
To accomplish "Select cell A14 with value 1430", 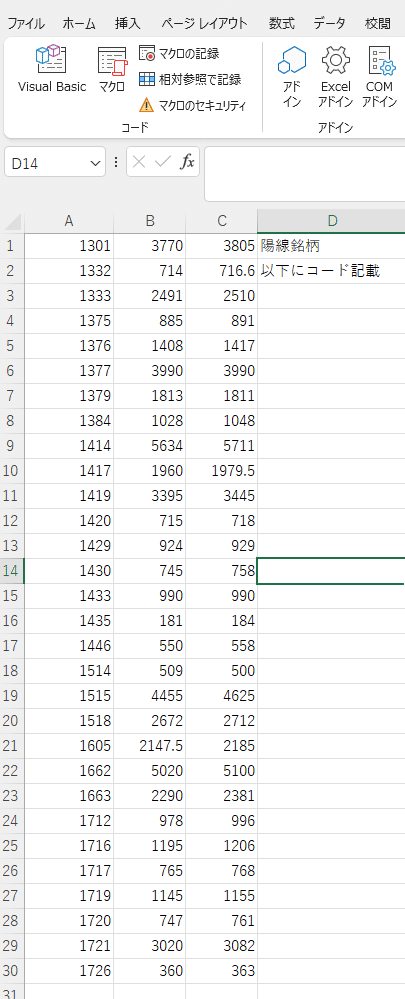I will [69, 571].
